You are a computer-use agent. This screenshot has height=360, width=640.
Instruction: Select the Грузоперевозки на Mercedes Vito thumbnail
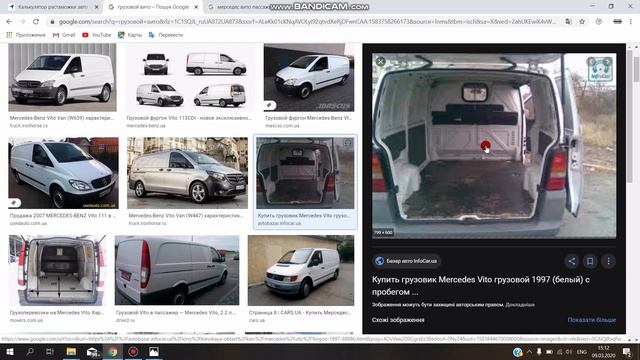(x=58, y=270)
